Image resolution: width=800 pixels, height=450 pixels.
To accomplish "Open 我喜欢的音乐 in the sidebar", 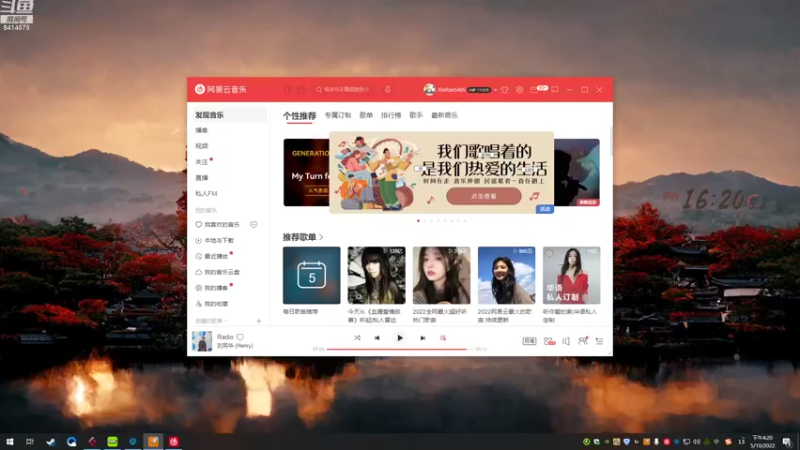I will click(221, 224).
